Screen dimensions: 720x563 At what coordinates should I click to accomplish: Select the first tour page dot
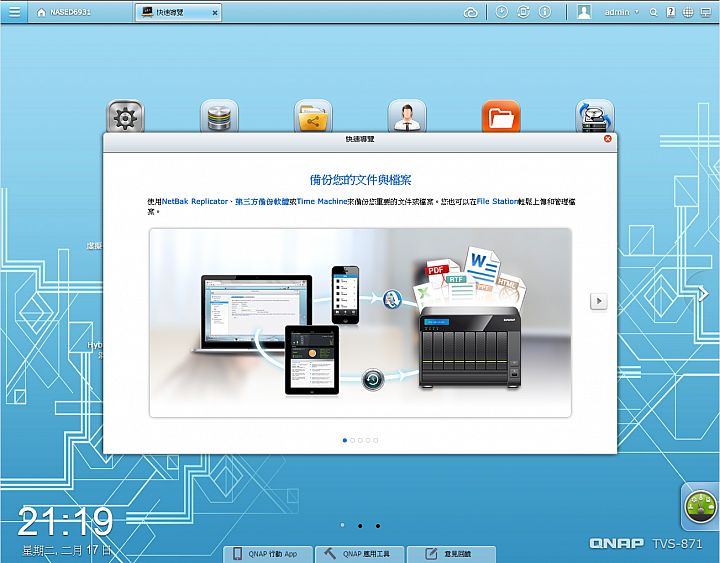[x=345, y=440]
